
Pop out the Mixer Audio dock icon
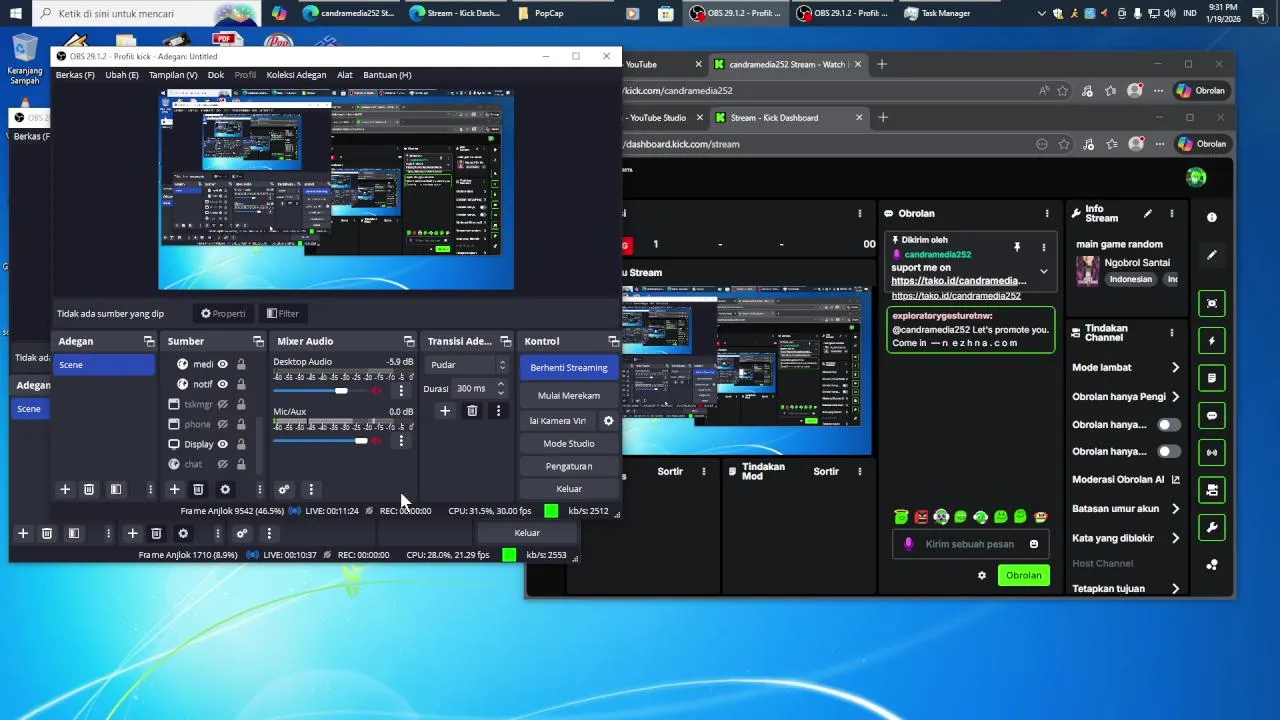coord(408,341)
